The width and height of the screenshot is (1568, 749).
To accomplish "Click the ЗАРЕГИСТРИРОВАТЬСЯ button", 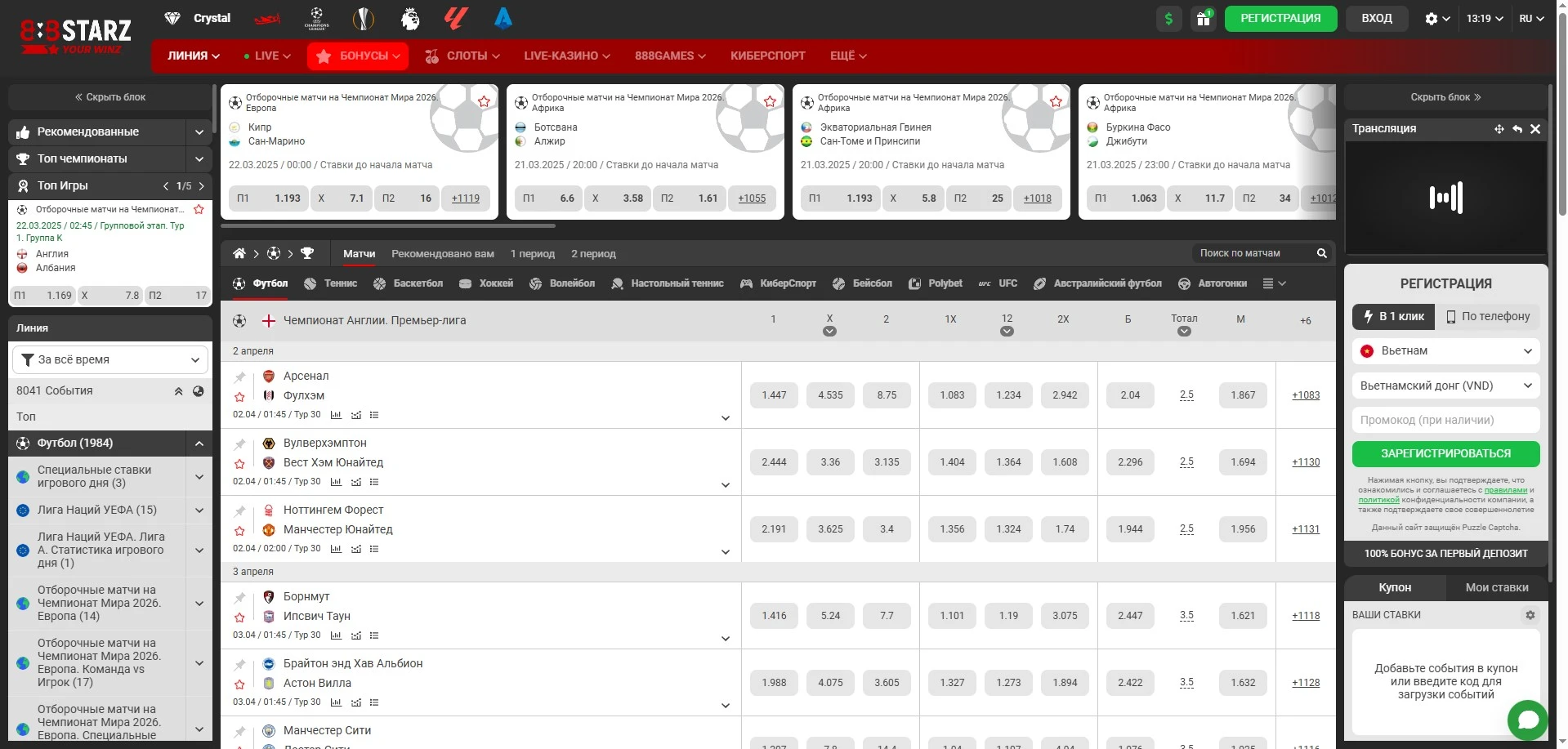I will tap(1445, 453).
